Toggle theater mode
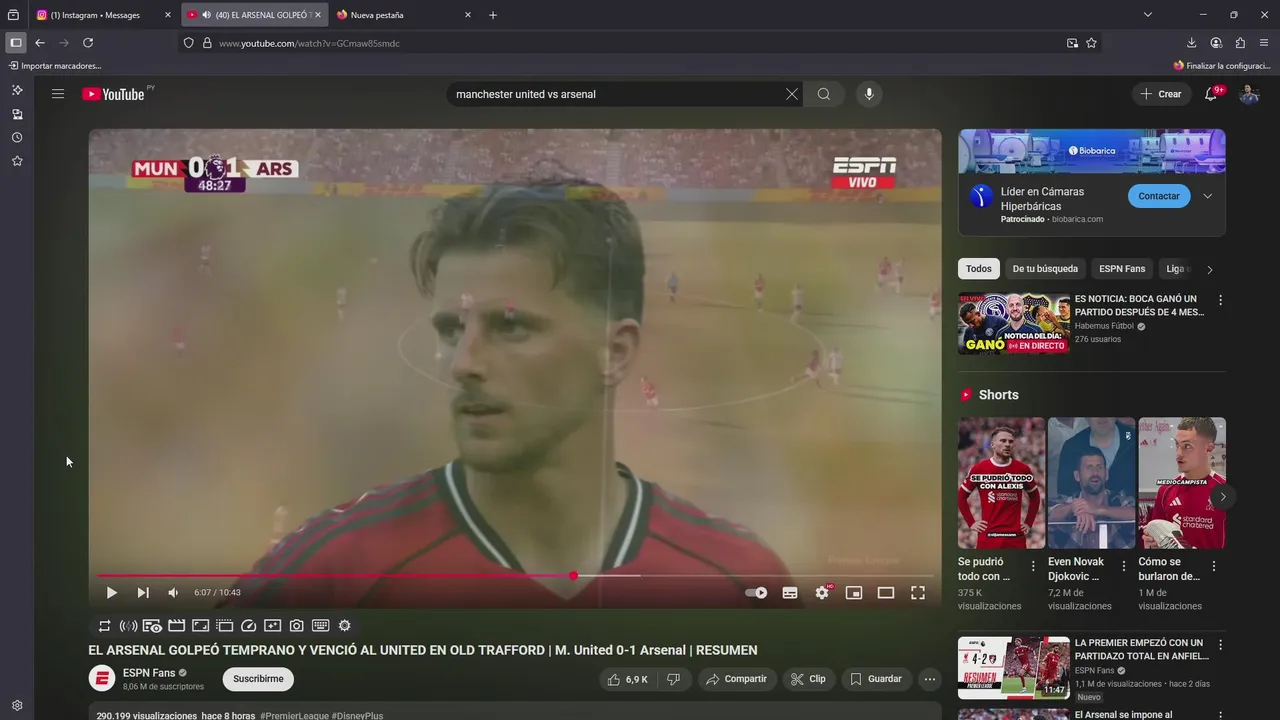This screenshot has height=720, width=1280. pyautogui.click(x=886, y=593)
